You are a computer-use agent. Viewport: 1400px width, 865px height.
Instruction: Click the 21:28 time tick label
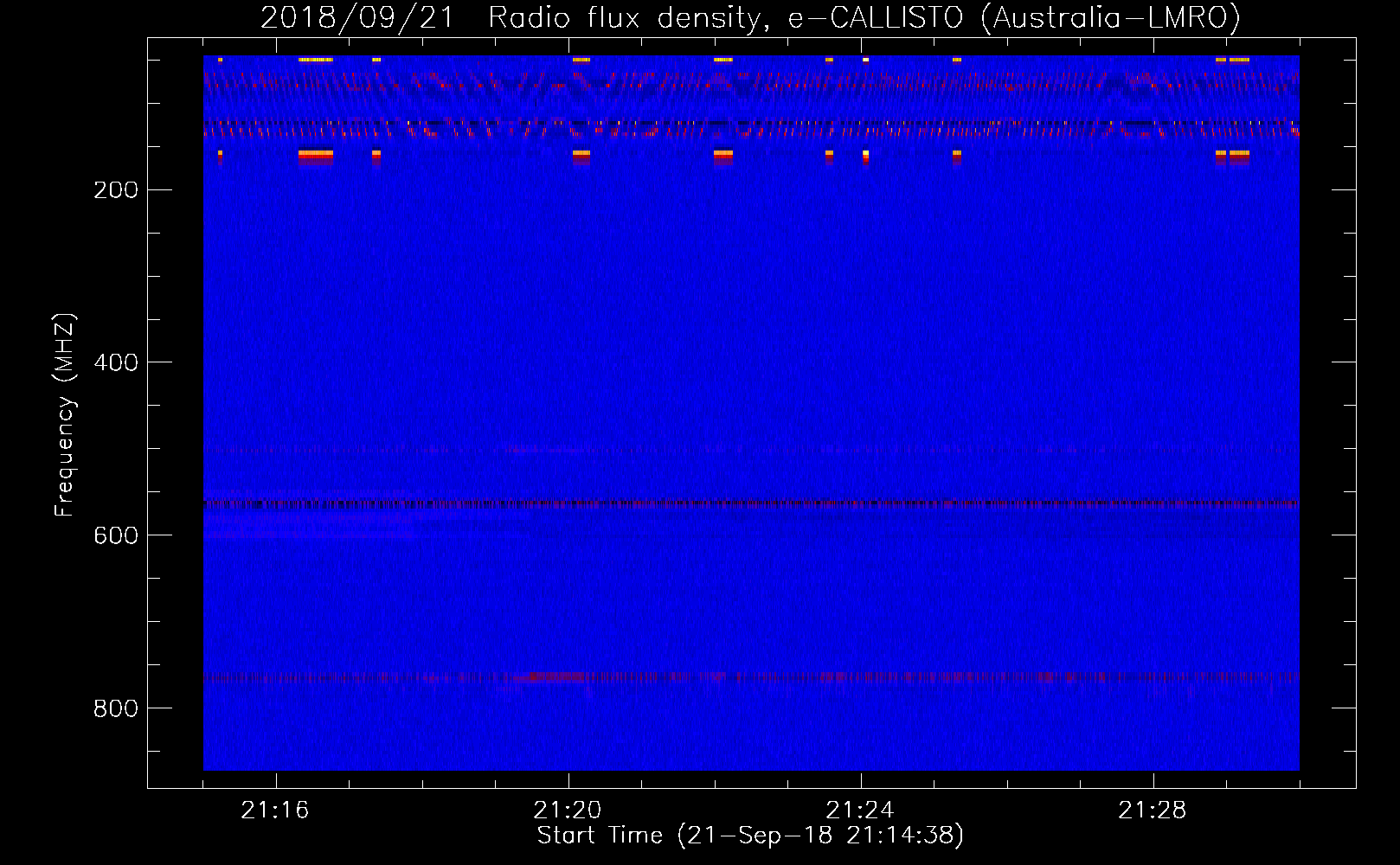1153,811
